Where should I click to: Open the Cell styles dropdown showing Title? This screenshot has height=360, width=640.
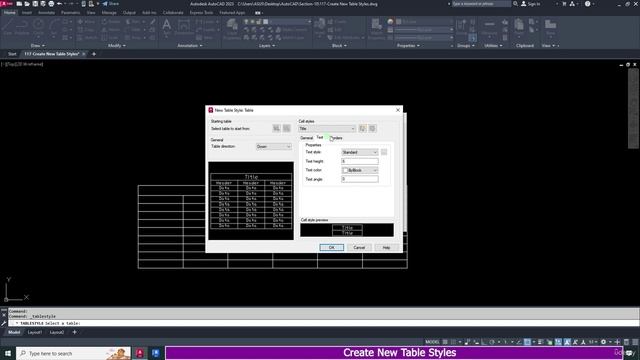click(327, 129)
